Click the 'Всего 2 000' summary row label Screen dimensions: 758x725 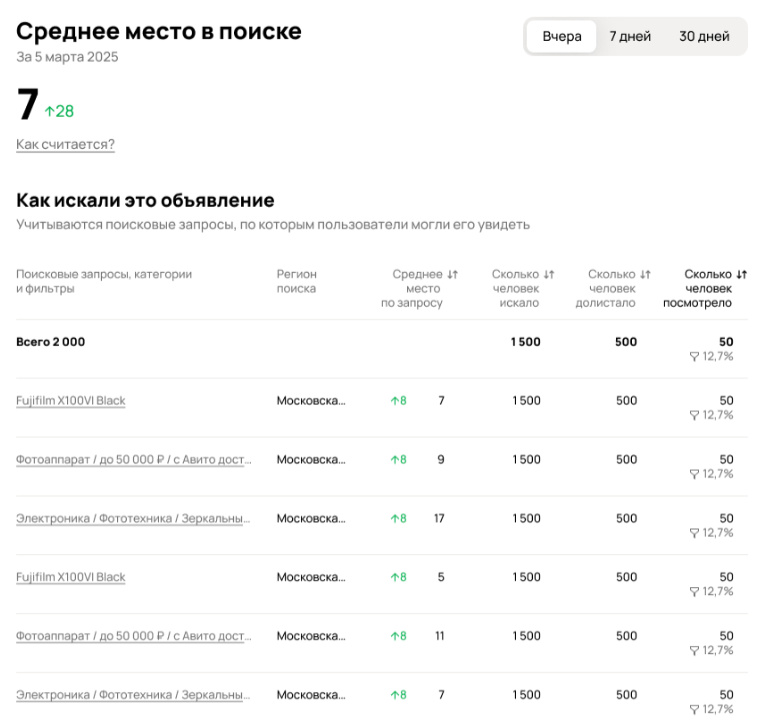[x=51, y=342]
